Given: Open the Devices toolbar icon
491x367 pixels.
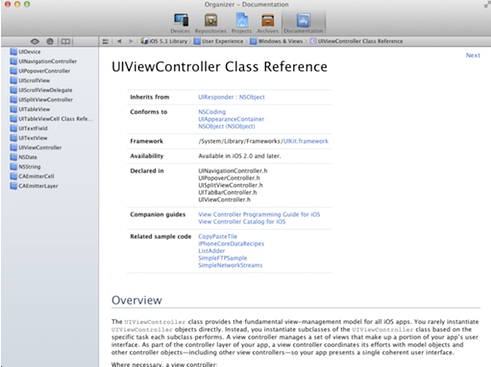Looking at the screenshot, I should [x=180, y=23].
